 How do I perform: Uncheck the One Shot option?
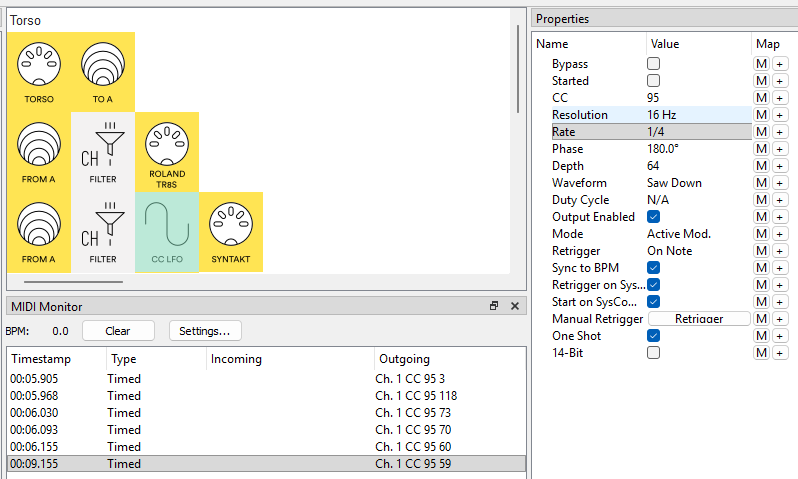(x=654, y=336)
